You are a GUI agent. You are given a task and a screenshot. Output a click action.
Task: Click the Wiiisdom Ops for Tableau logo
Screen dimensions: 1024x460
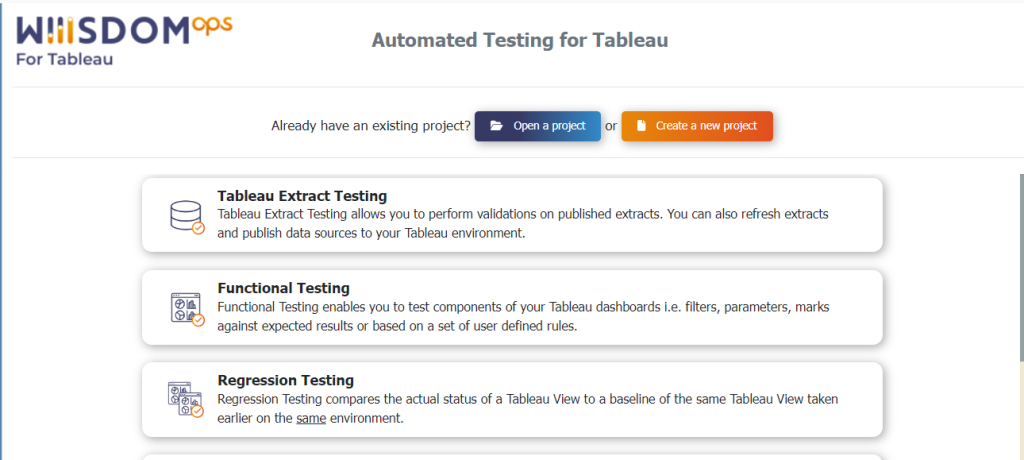[124, 41]
